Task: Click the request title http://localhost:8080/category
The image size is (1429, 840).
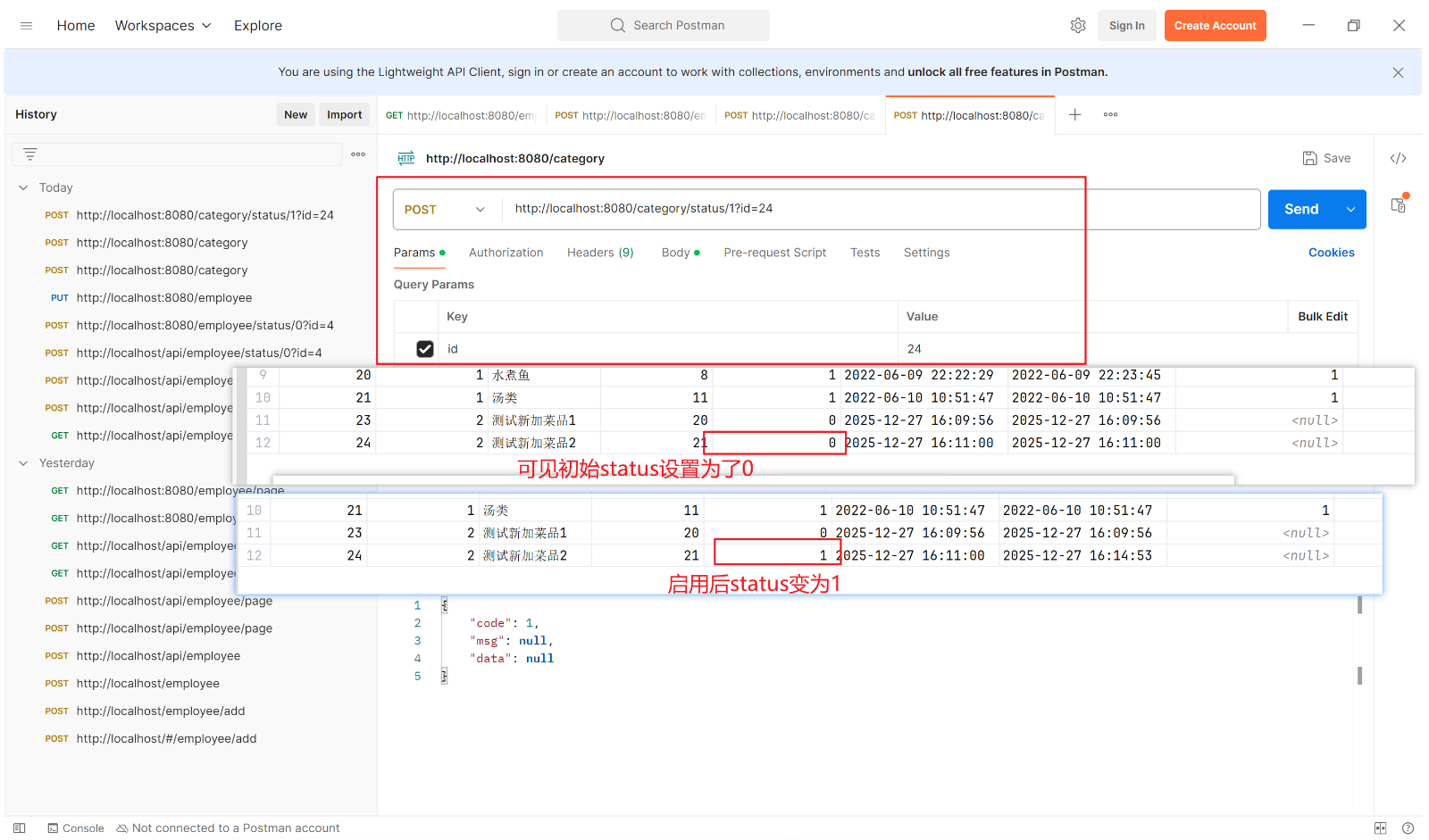Action: pos(515,158)
